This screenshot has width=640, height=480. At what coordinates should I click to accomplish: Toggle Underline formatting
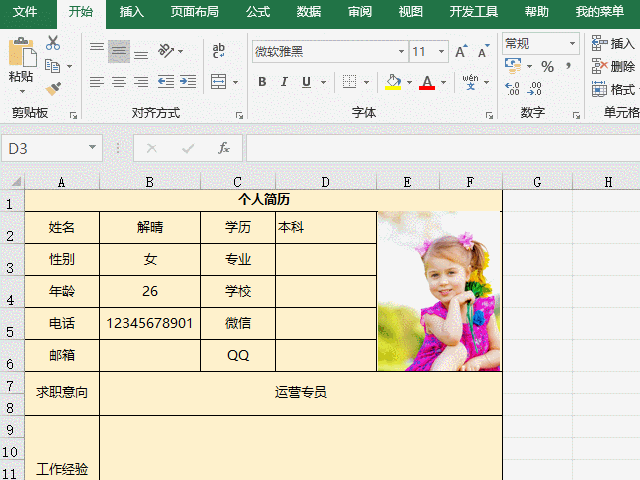(306, 82)
